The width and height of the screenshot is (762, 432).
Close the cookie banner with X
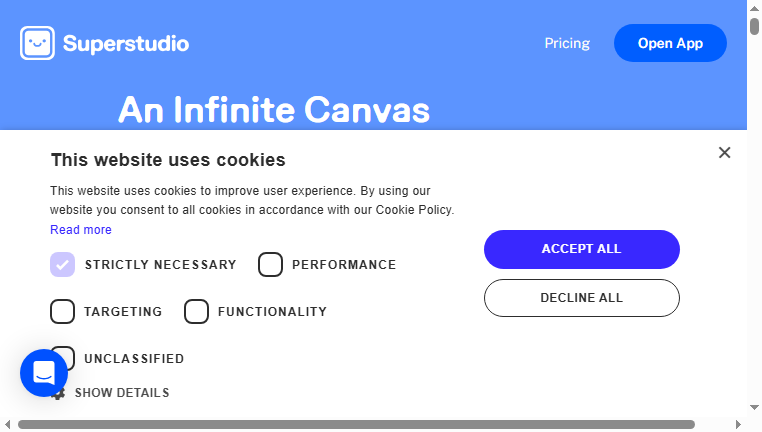point(725,153)
